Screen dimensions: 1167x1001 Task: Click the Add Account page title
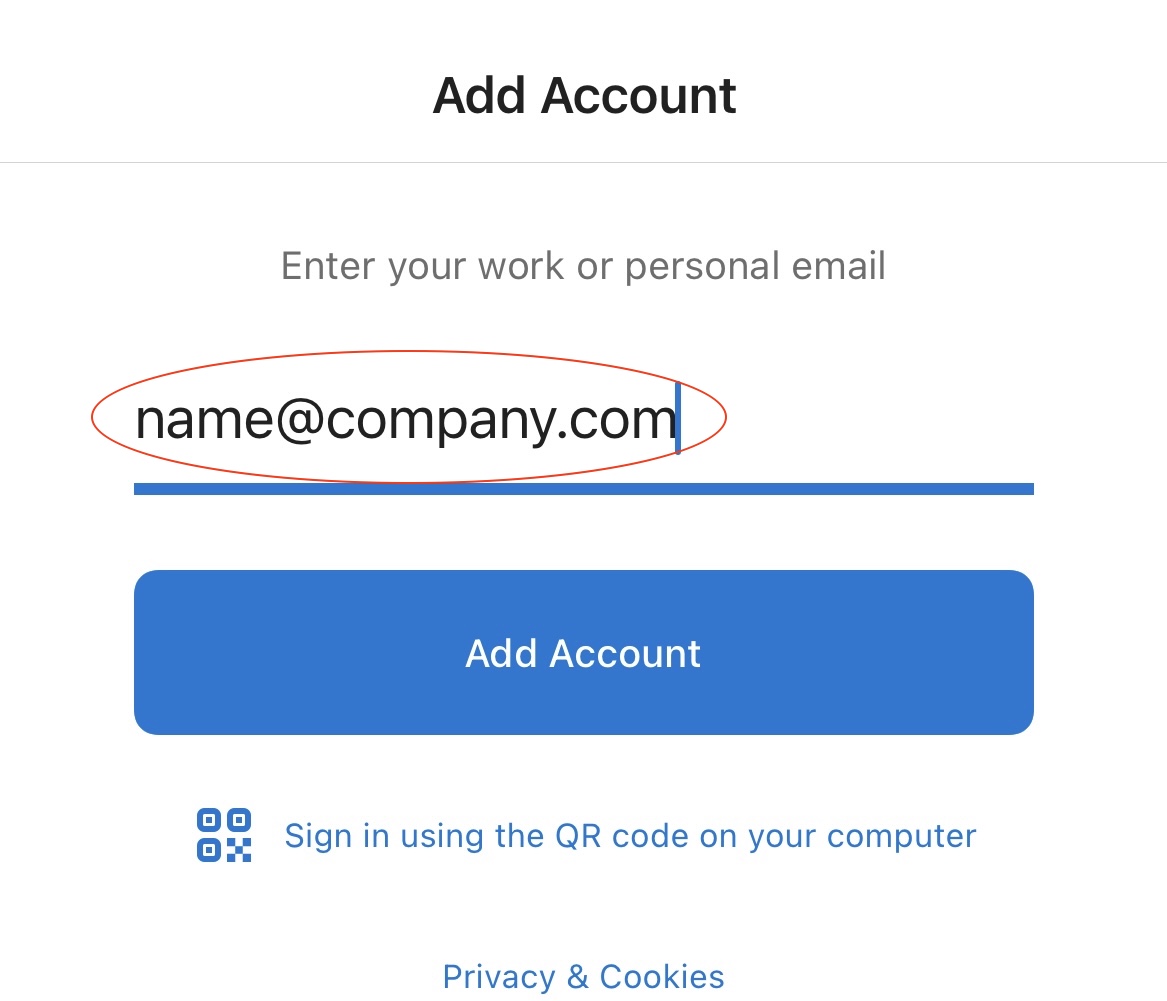(x=584, y=96)
